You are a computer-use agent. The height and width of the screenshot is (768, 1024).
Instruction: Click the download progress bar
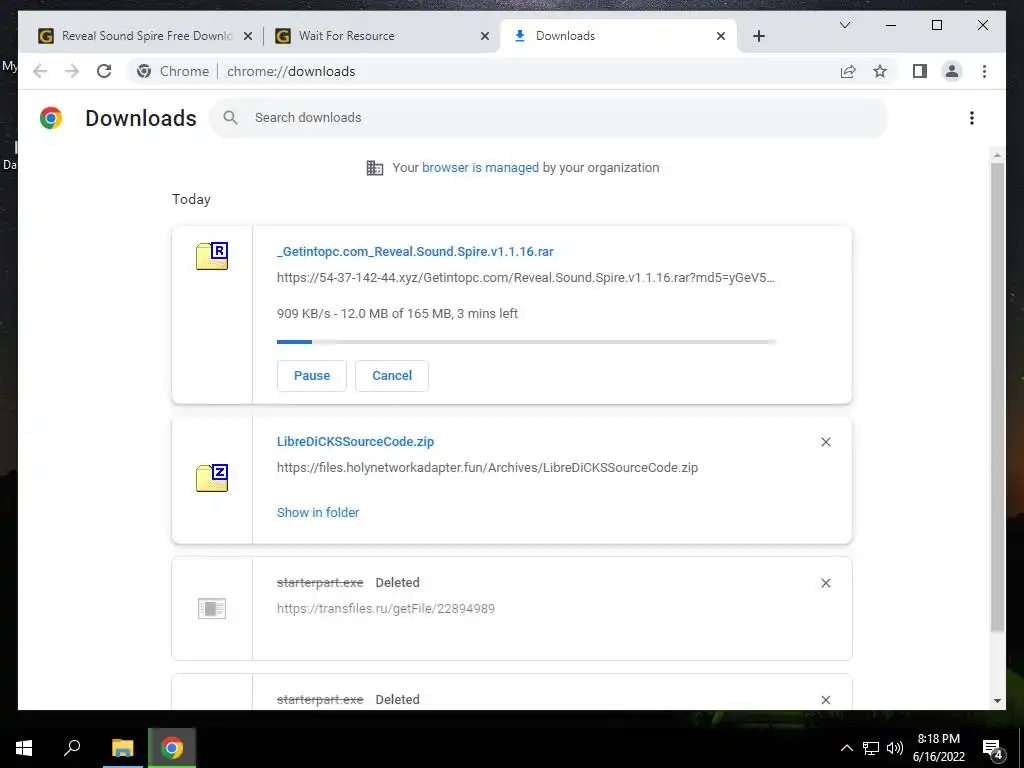[x=526, y=342]
